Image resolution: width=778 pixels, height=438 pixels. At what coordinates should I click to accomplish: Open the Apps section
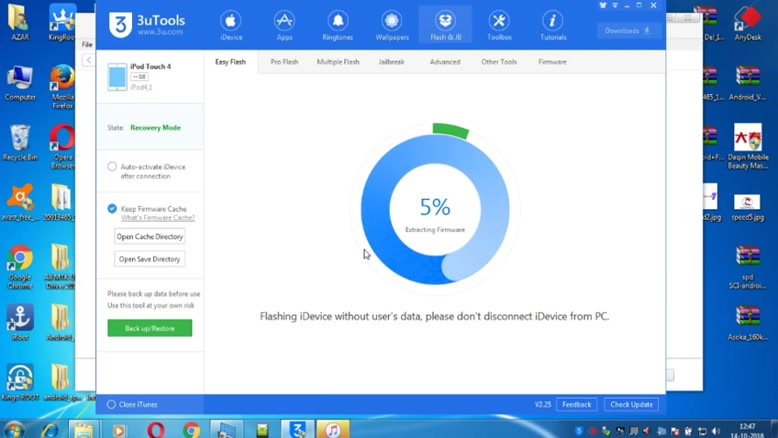pos(284,26)
